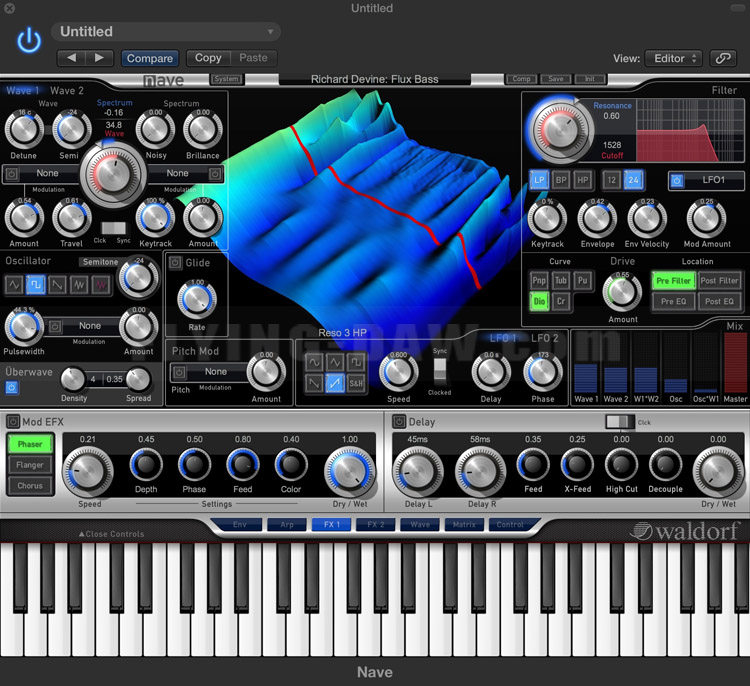Go to previous preset arrow

(x=71, y=58)
